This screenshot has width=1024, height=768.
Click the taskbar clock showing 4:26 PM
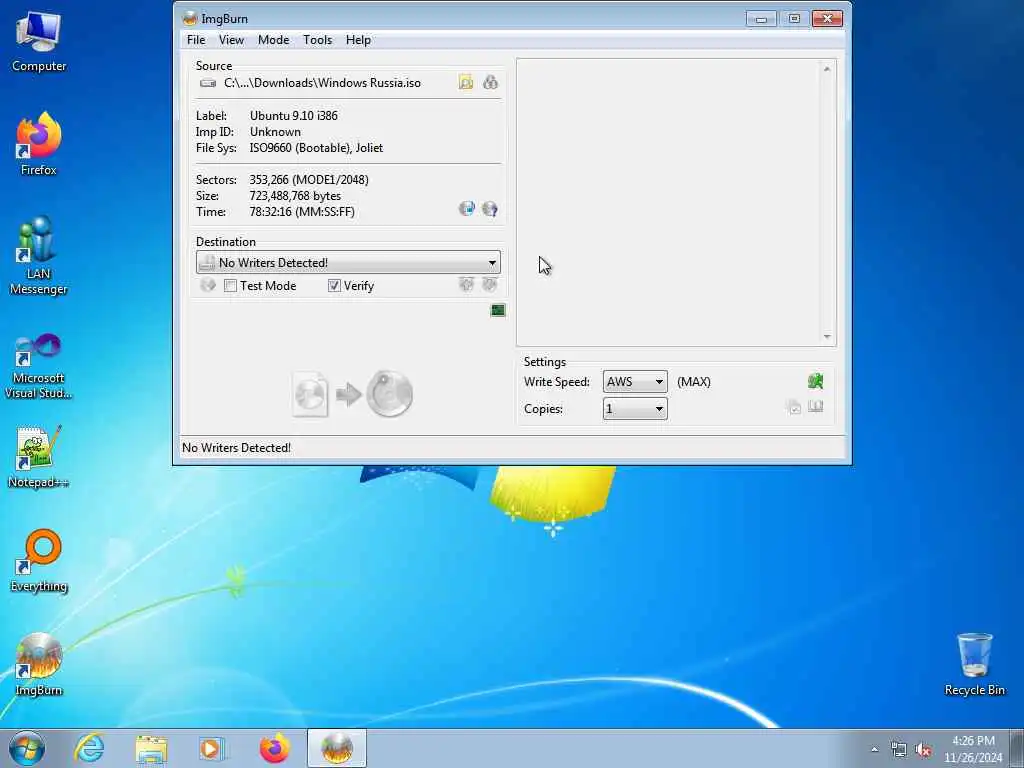973,749
